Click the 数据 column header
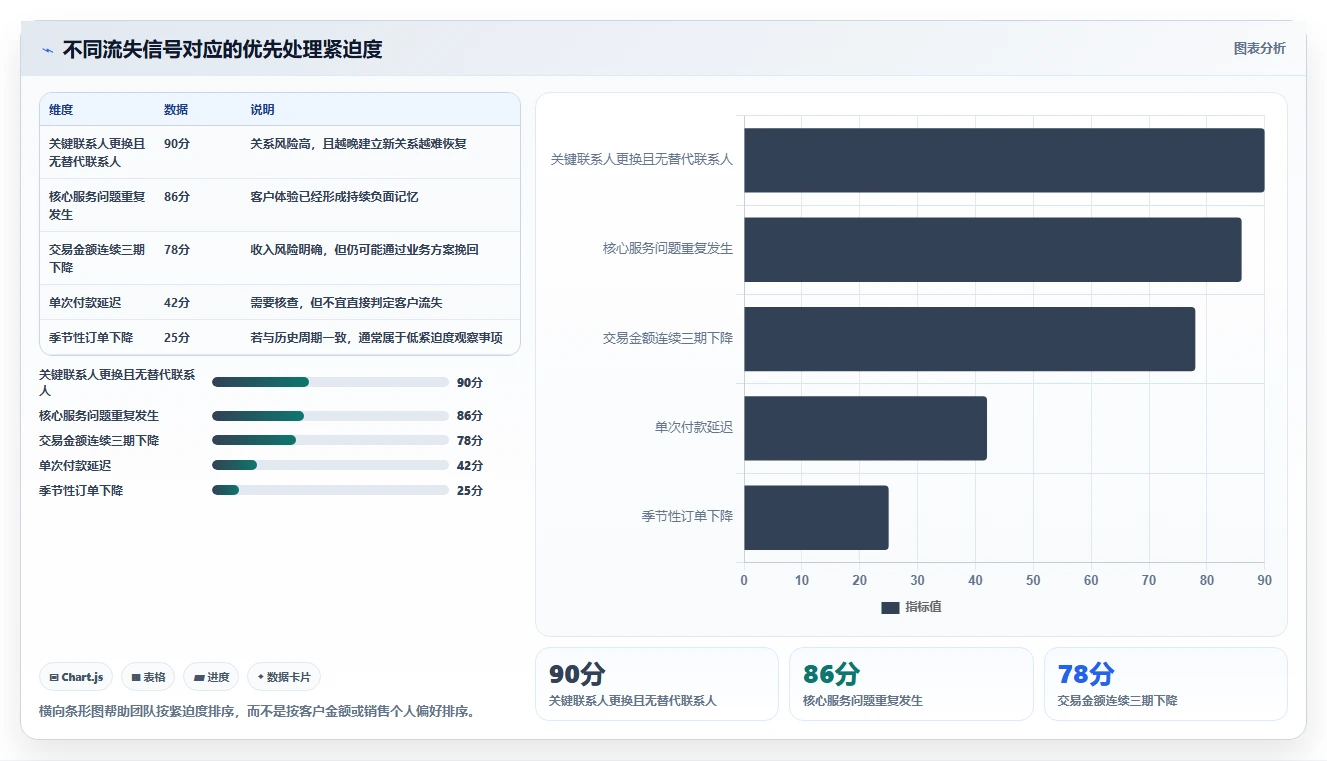The width and height of the screenshot is (1327, 761). [x=176, y=110]
